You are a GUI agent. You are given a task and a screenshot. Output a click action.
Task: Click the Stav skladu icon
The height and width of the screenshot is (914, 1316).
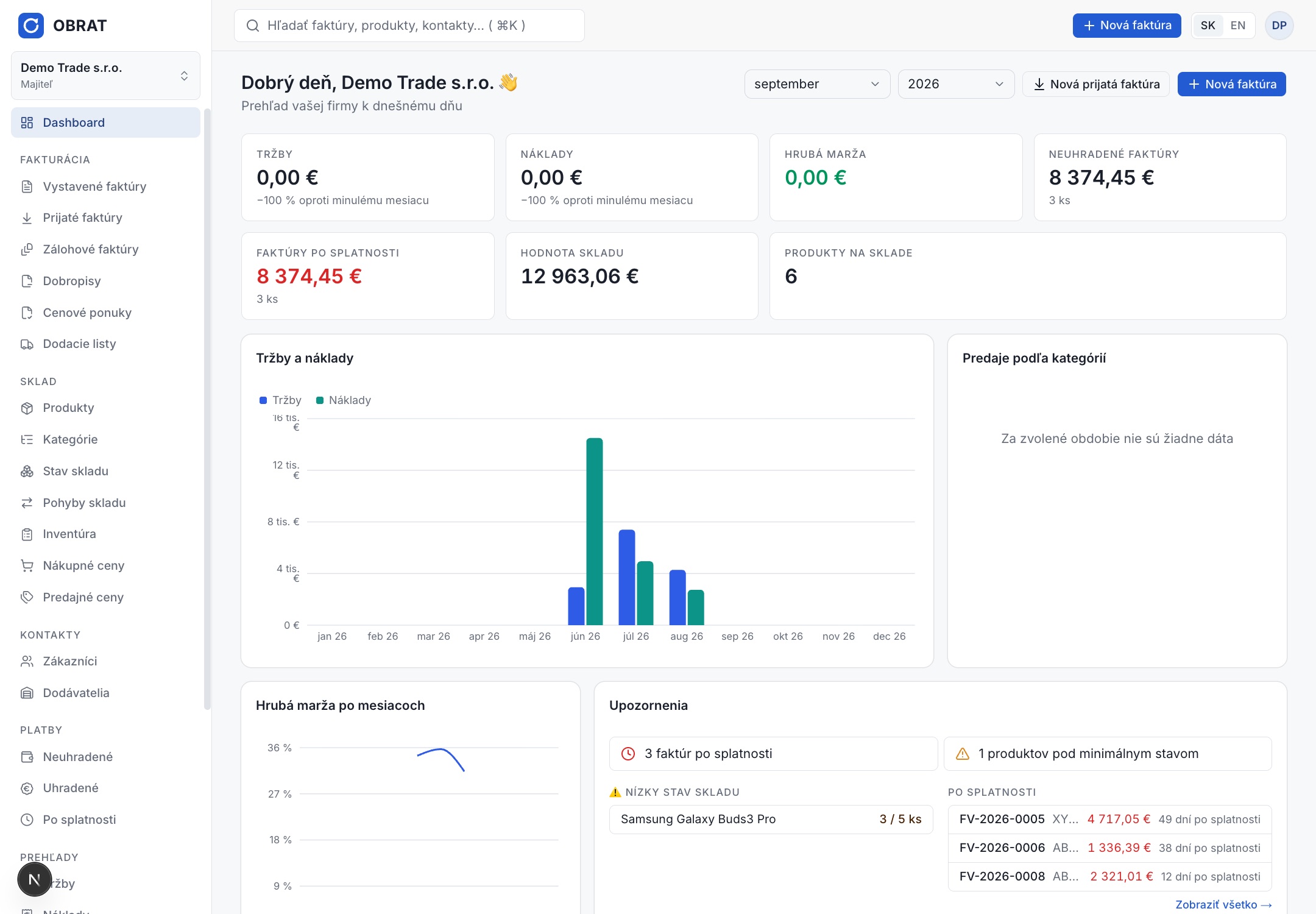[27, 472]
